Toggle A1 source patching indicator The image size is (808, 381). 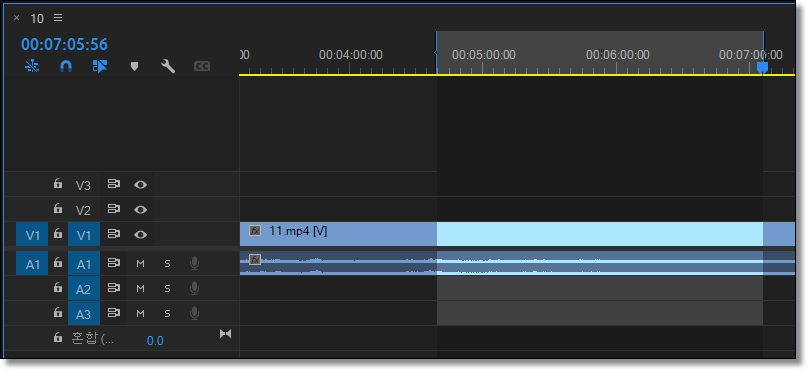[x=32, y=264]
